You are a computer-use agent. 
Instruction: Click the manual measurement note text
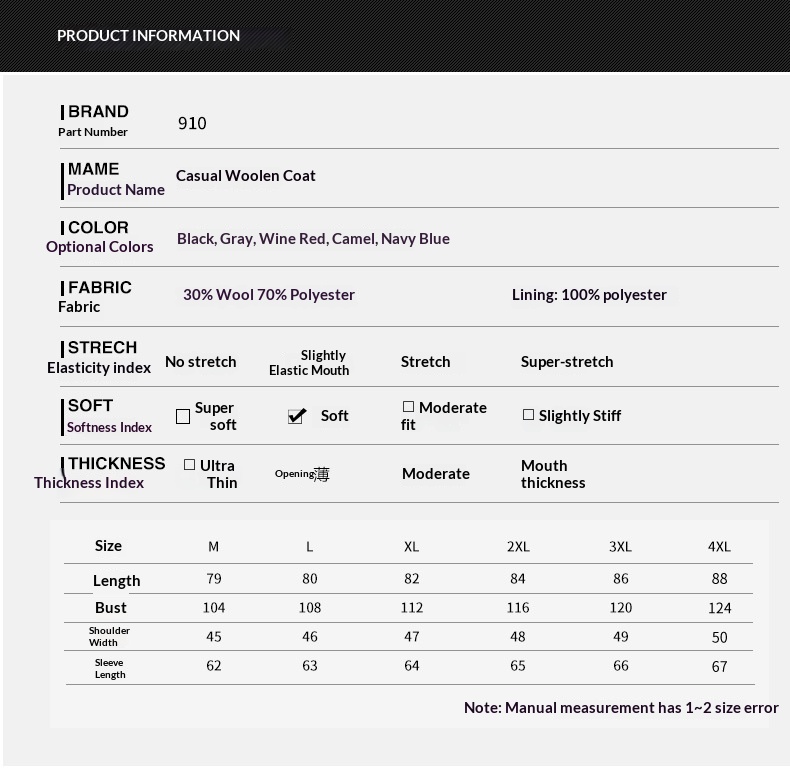(621, 708)
